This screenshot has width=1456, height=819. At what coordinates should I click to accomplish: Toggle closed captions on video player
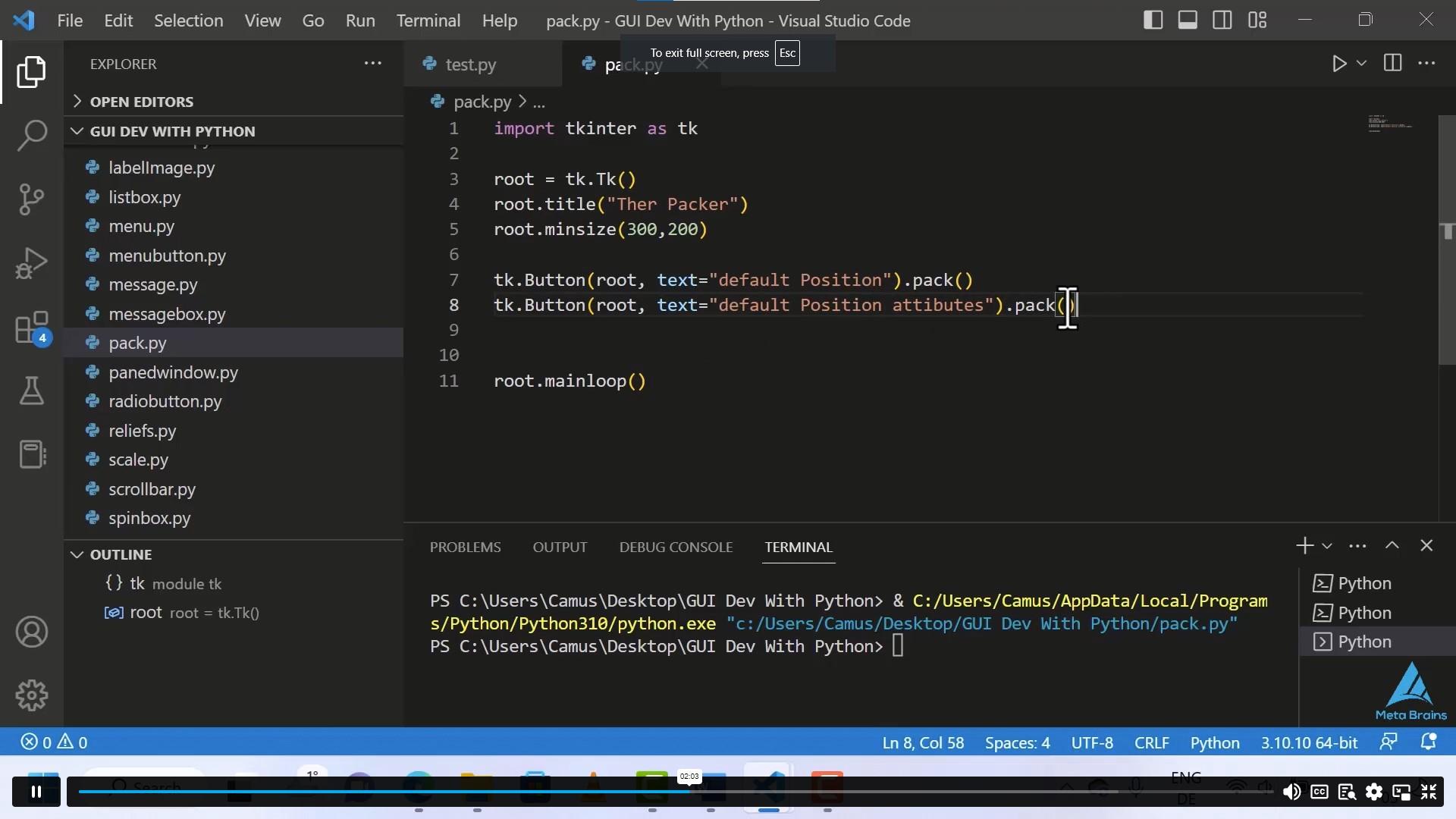pos(1319,792)
